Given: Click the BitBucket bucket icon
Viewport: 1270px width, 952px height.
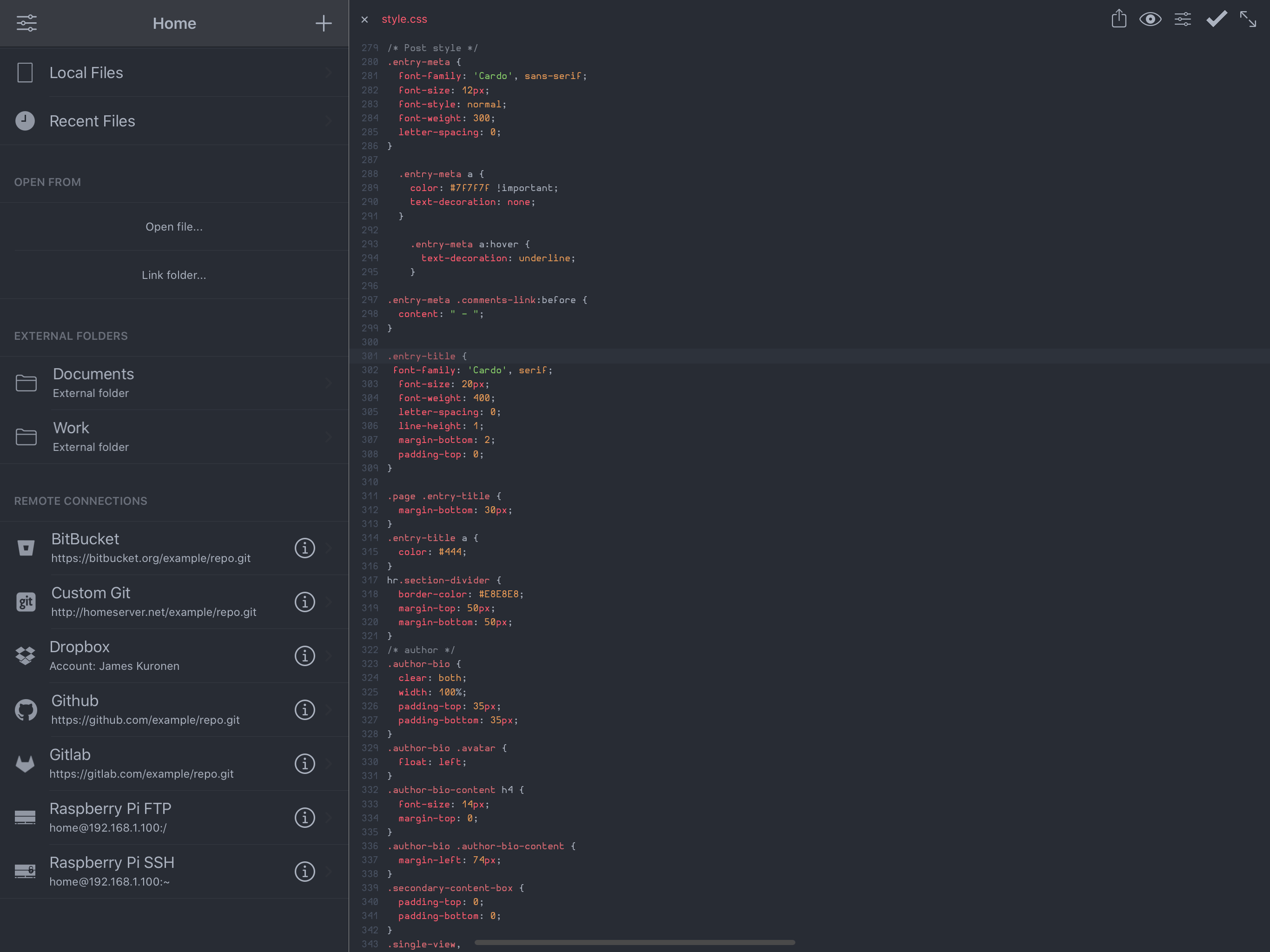Looking at the screenshot, I should click(25, 548).
